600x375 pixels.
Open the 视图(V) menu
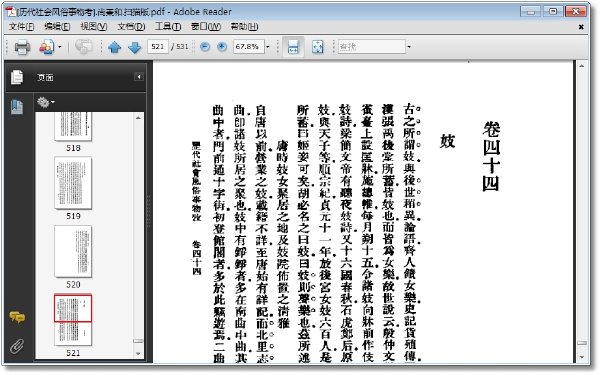pyautogui.click(x=93, y=26)
